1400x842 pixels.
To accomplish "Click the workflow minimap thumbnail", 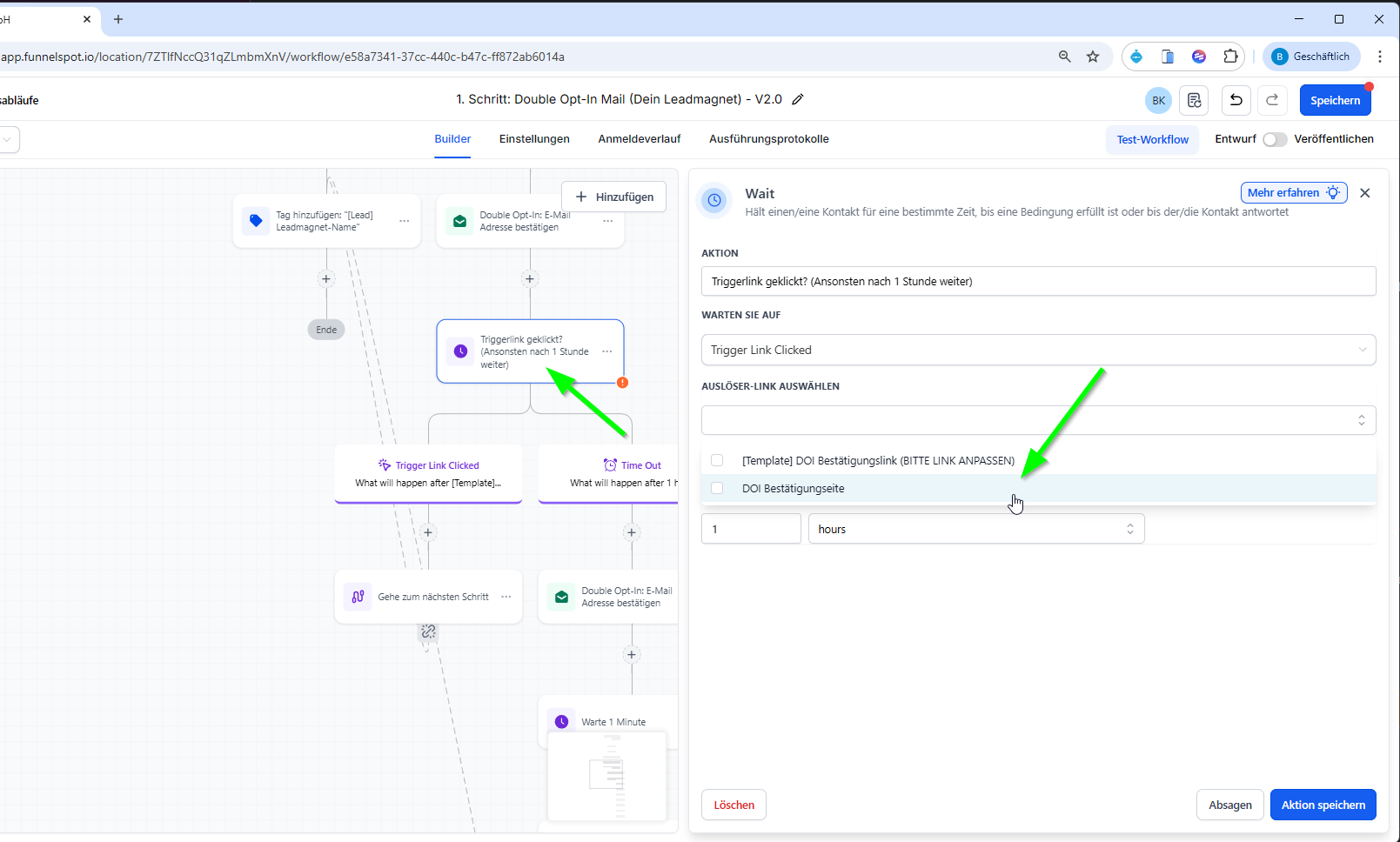I will click(607, 776).
